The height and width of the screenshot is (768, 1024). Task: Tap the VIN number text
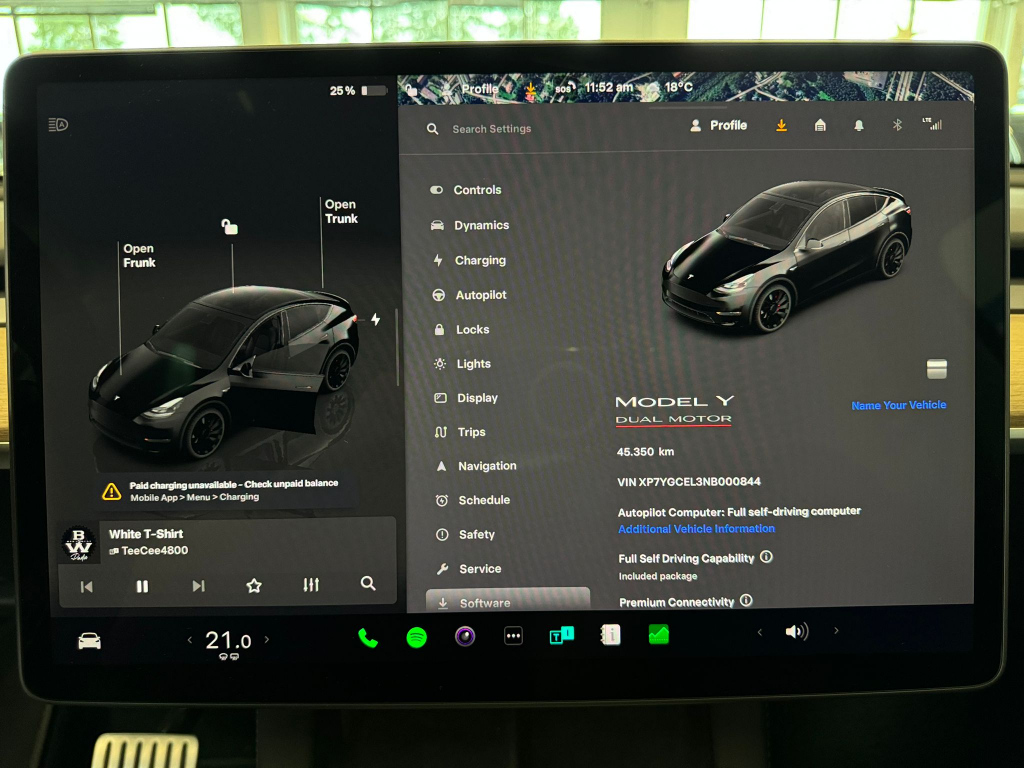[689, 482]
